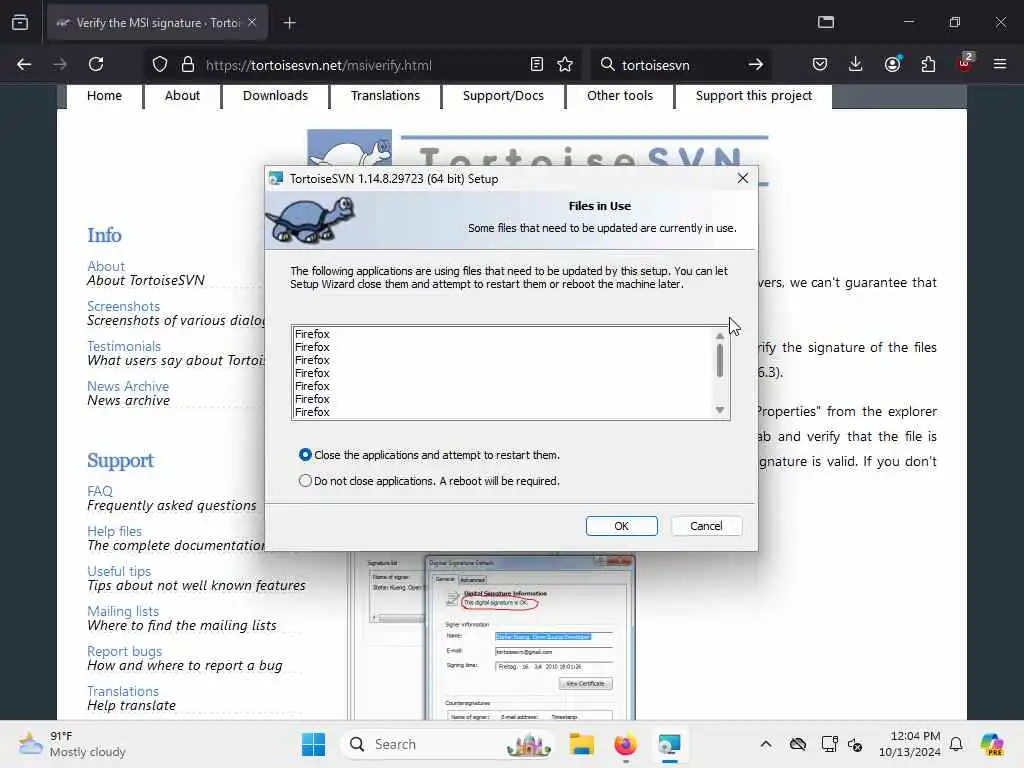The height and width of the screenshot is (768, 1024).
Task: Click the digital signature screenshot thumbnail
Action: tap(492, 637)
